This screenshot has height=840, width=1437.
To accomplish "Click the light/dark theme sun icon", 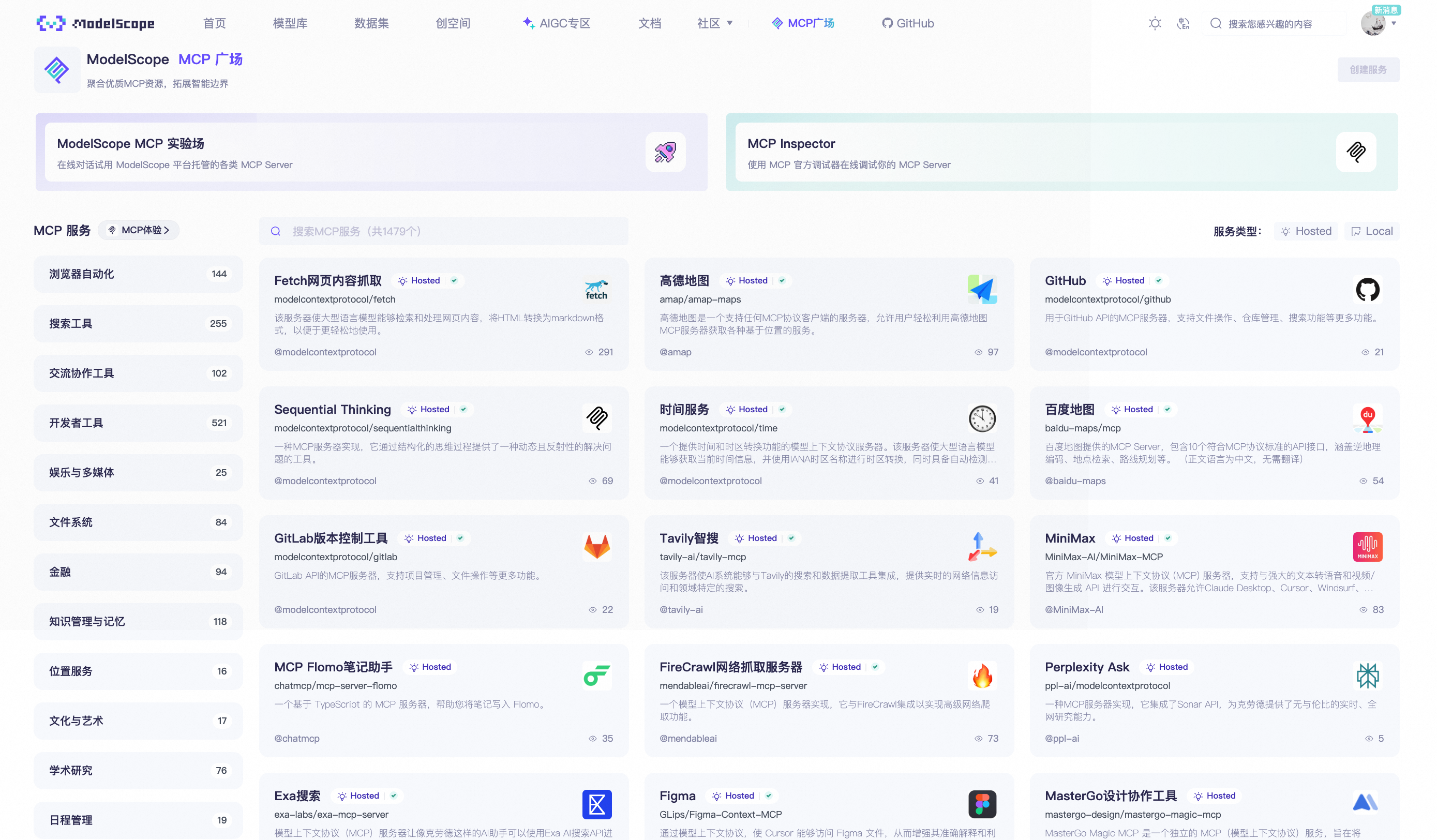I will 1155,23.
